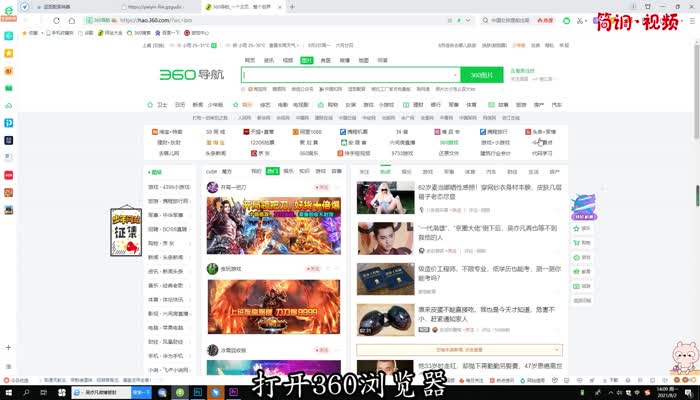The width and height of the screenshot is (700, 400).
Task: Click the yellow star favorites sidebar icon
Action: (8, 52)
